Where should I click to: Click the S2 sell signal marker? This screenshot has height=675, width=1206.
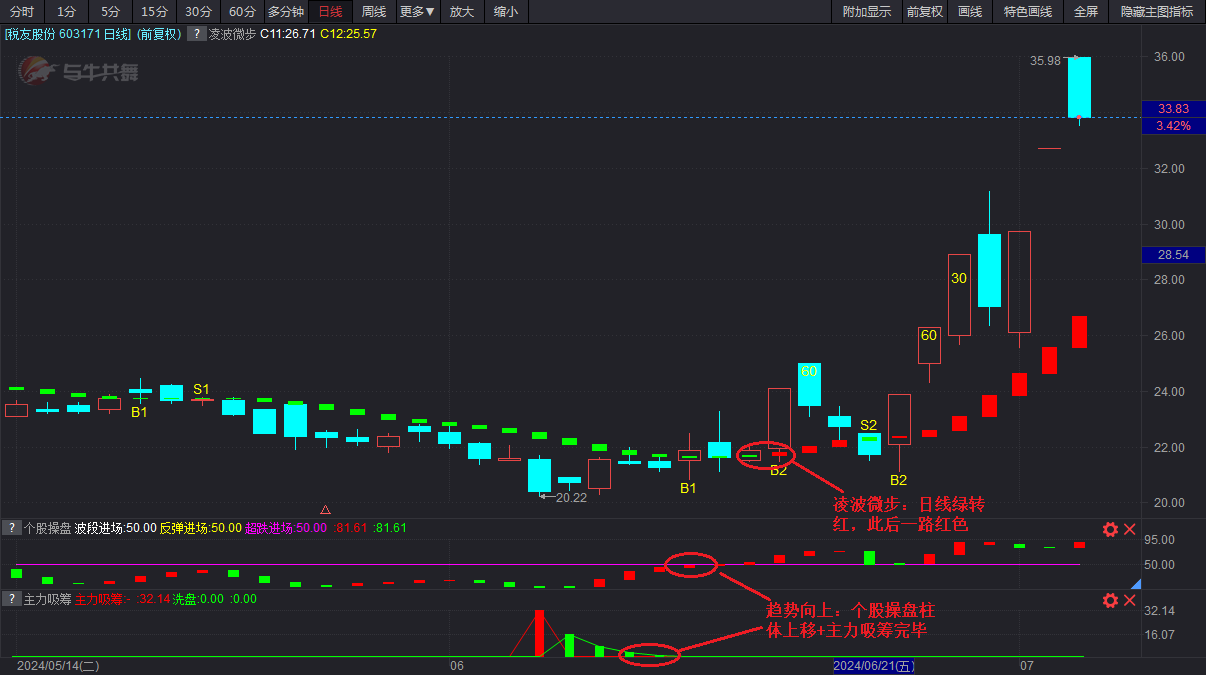(x=868, y=425)
